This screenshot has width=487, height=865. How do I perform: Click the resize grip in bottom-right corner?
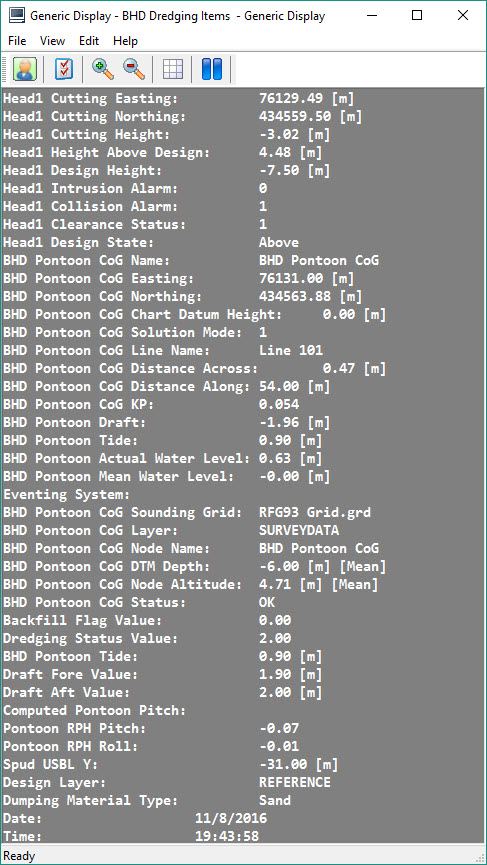479,857
